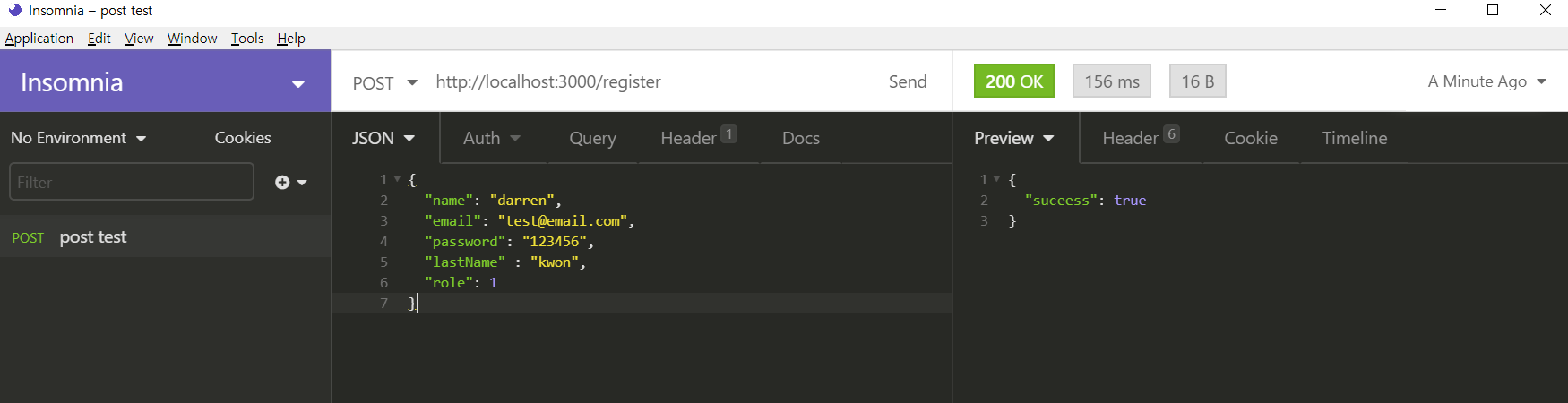The width and height of the screenshot is (1568, 403).
Task: Open the Application menu
Action: (x=39, y=38)
